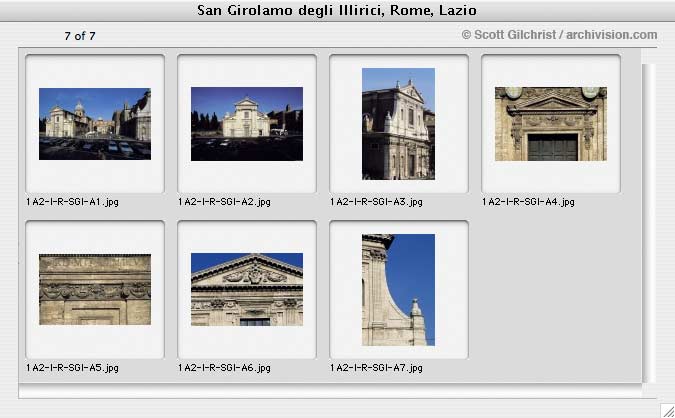
Task: Click filename 1A2-I-R-SGI-A4.jpg
Action: (x=528, y=201)
